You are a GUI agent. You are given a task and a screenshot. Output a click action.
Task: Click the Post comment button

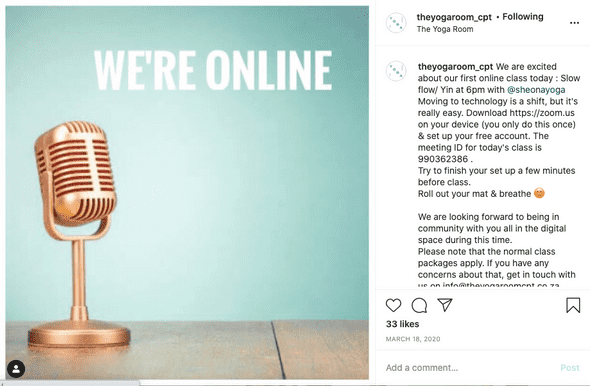(x=570, y=368)
